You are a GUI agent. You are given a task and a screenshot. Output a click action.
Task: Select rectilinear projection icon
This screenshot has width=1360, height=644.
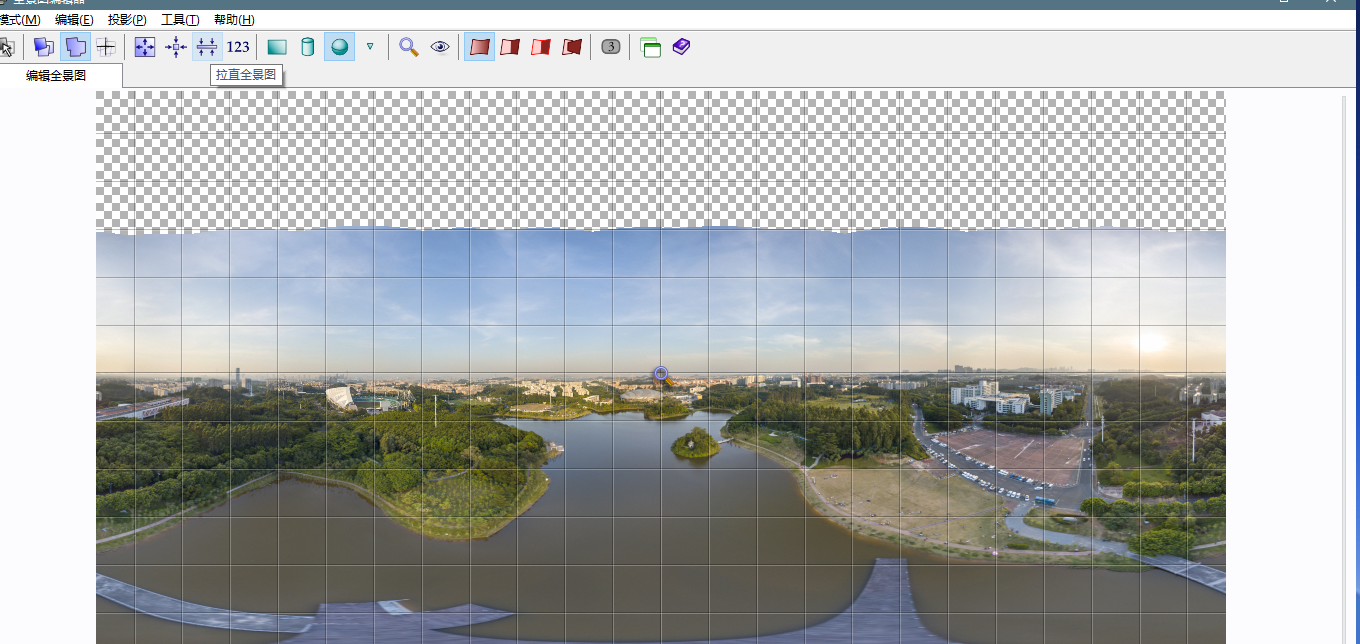[x=277, y=47]
